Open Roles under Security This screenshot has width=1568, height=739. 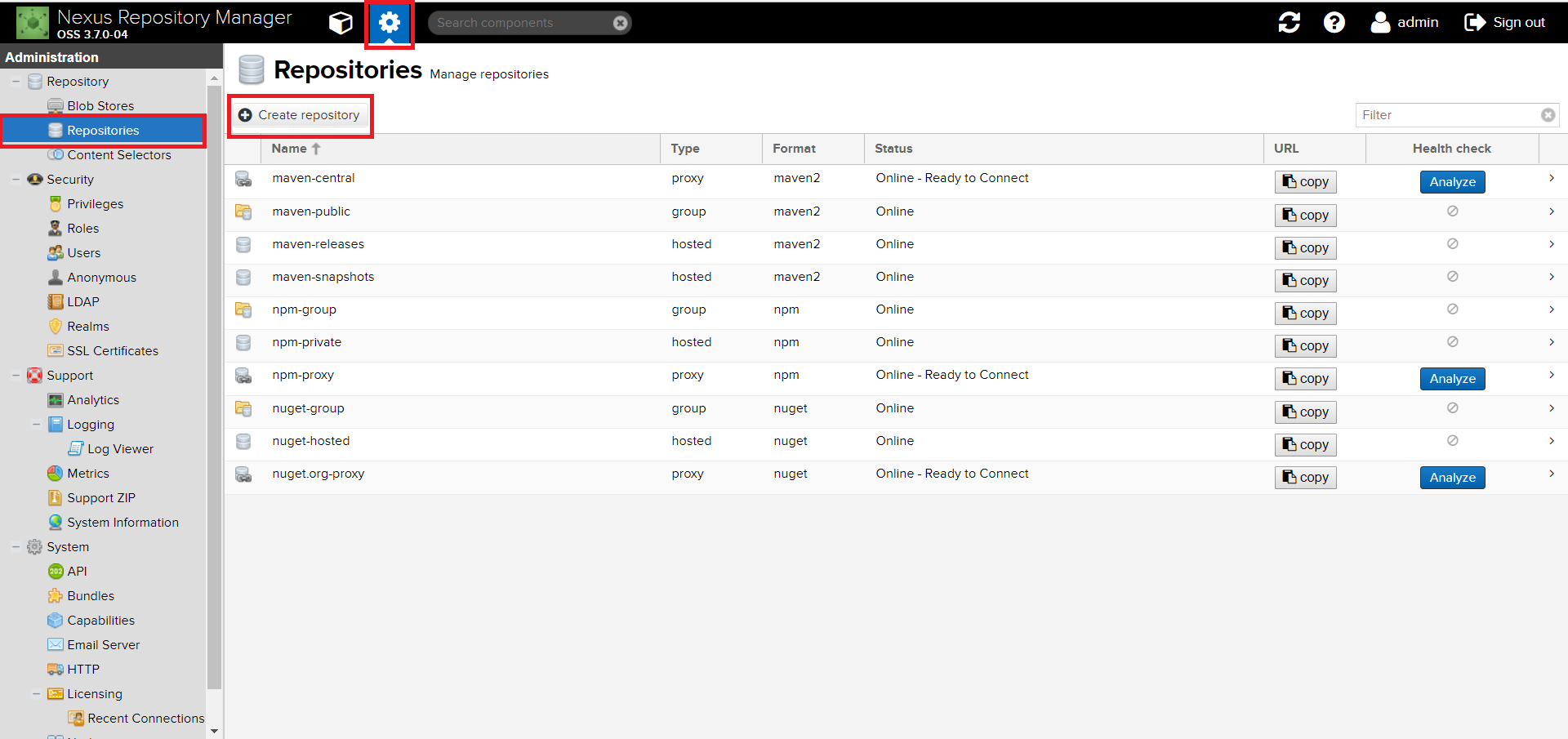click(82, 229)
